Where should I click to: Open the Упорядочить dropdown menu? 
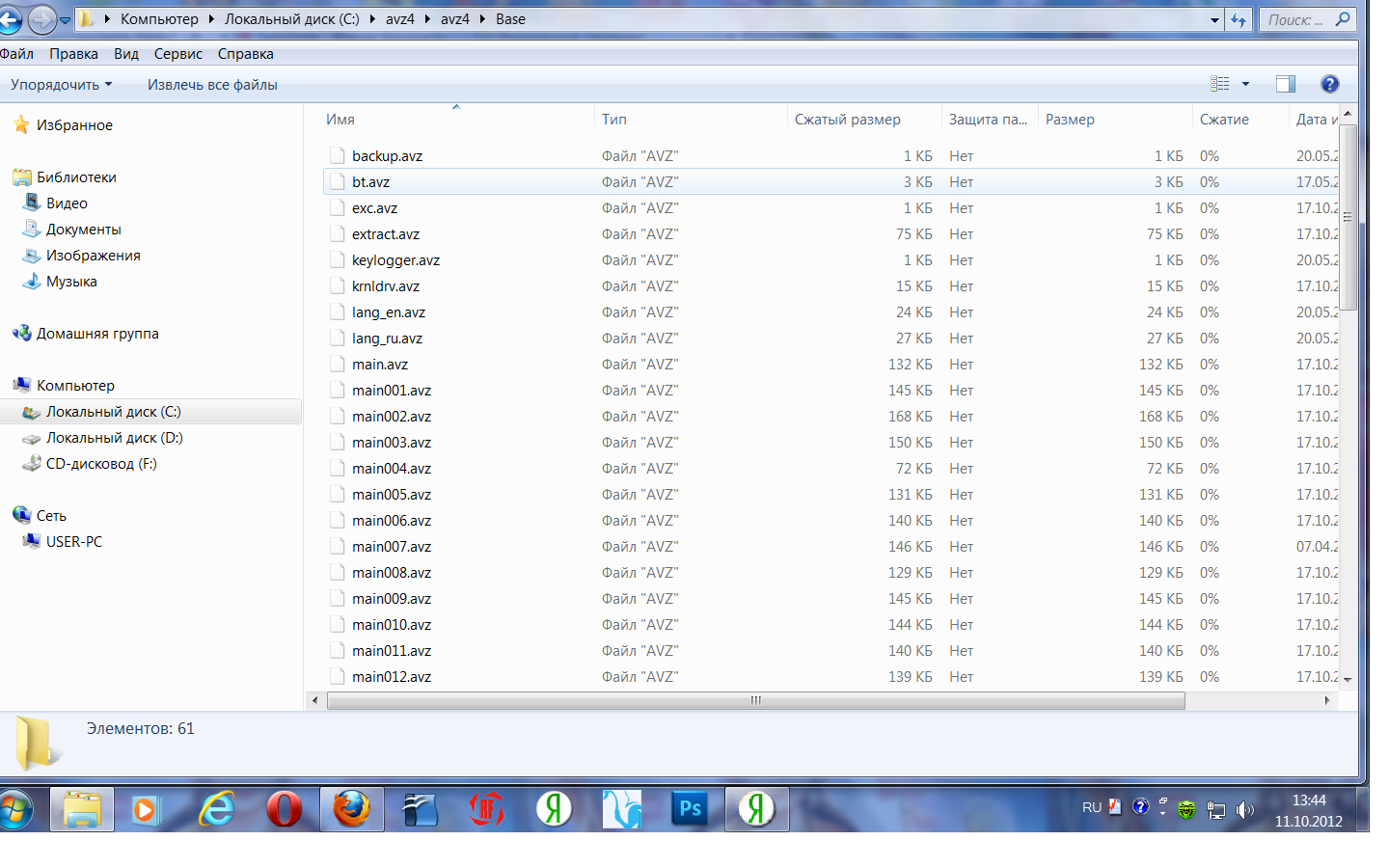61,84
